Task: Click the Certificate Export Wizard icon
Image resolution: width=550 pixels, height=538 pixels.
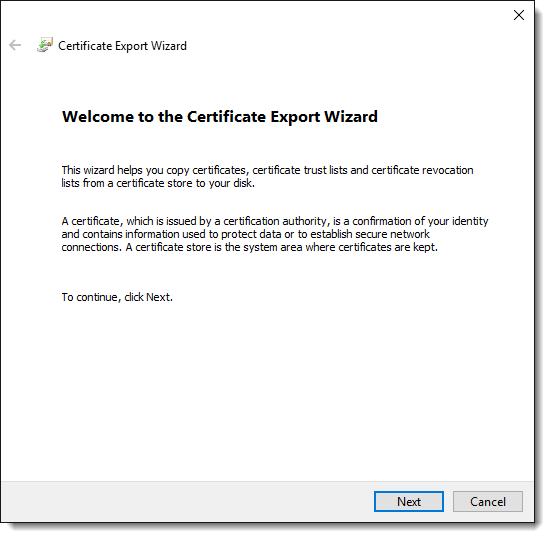Action: pyautogui.click(x=45, y=46)
